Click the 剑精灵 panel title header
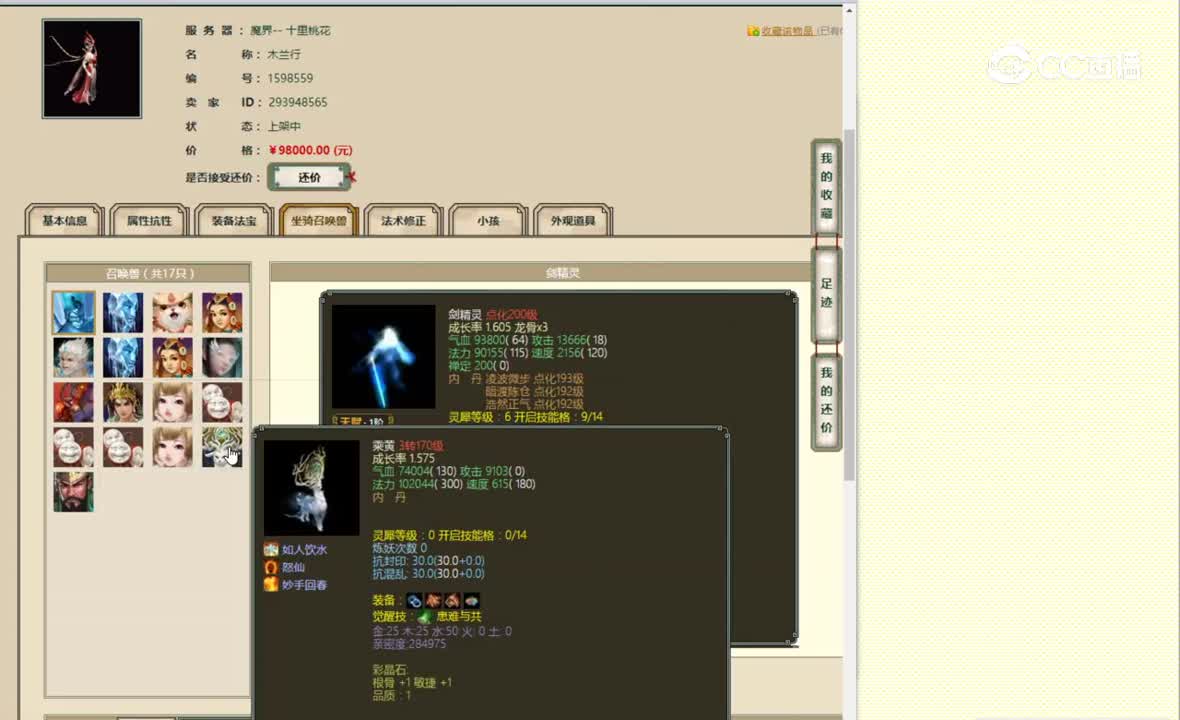The image size is (1180, 720). pyautogui.click(x=563, y=272)
